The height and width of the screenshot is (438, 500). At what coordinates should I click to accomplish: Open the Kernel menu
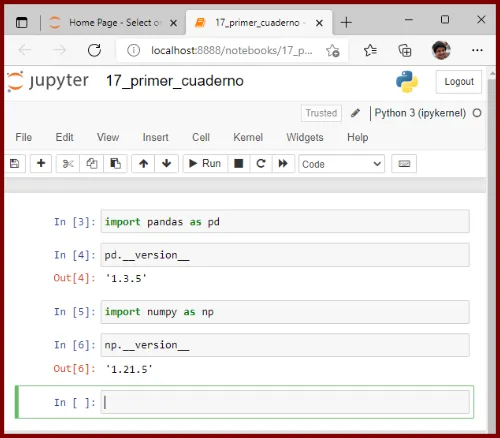(248, 137)
